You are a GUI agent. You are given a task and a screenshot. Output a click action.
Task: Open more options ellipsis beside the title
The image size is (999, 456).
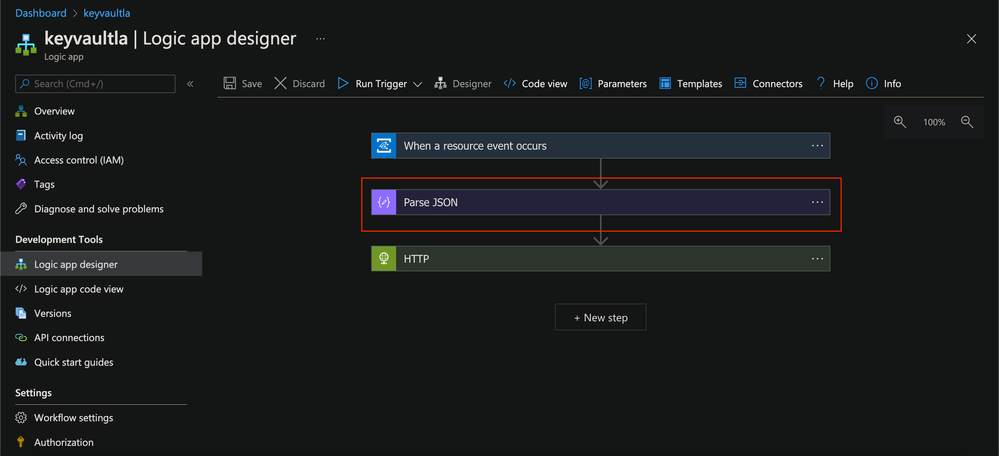pos(320,39)
